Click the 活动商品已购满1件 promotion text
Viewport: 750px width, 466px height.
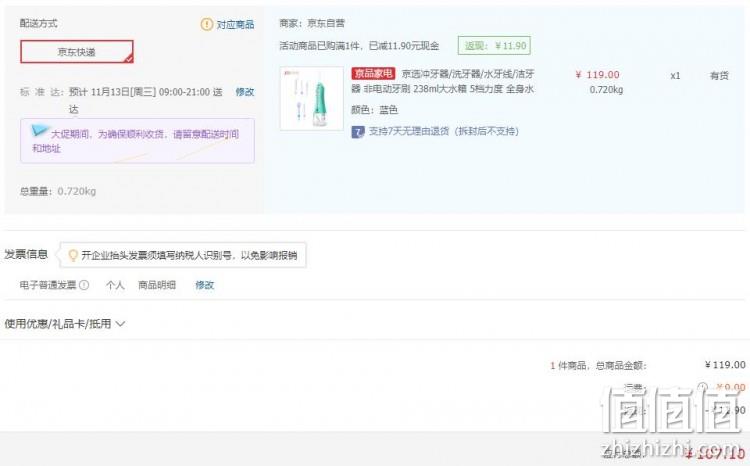pyautogui.click(x=359, y=46)
